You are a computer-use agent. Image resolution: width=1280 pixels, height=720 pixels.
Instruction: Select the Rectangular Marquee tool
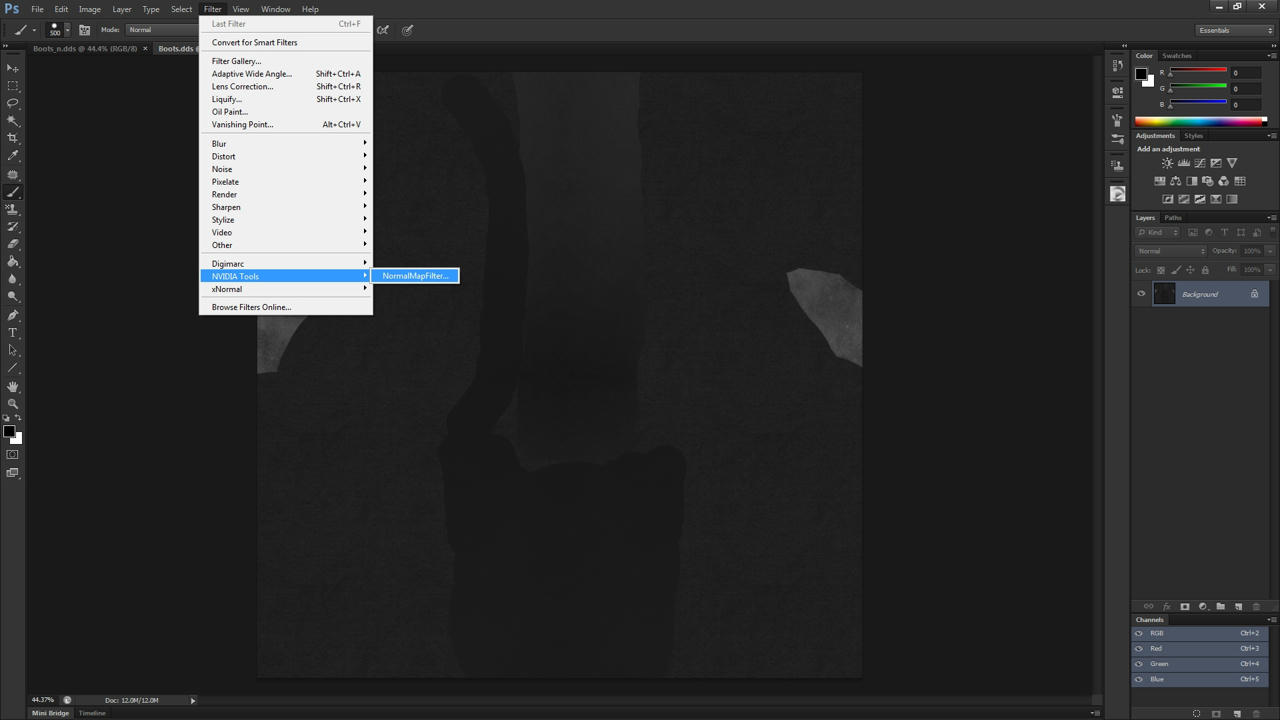[x=13, y=86]
